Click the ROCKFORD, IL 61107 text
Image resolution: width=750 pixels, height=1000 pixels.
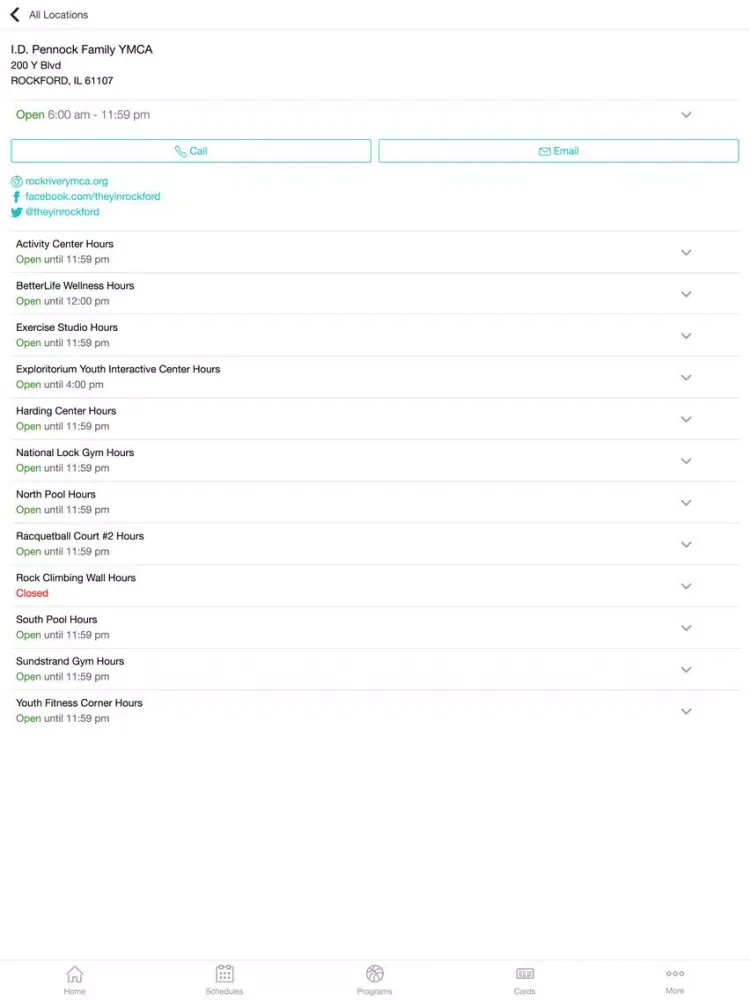coord(62,81)
